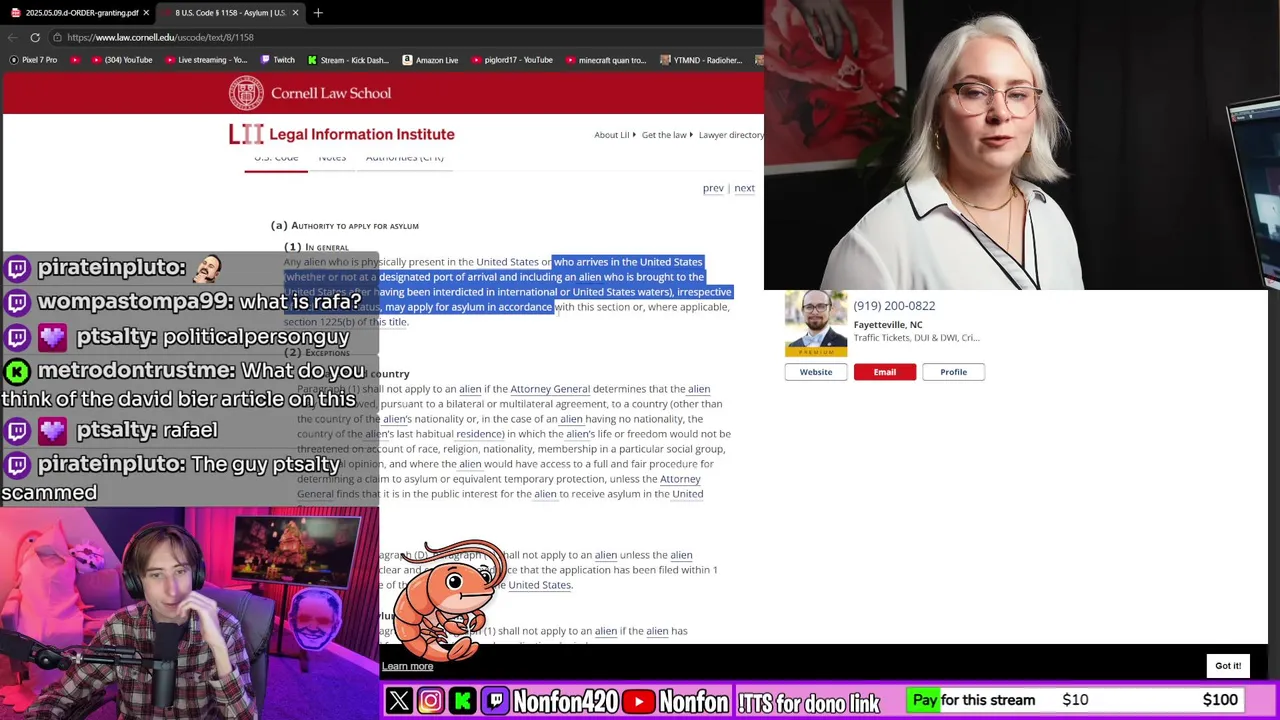Open the (304) YouTube bookmark

point(121,60)
